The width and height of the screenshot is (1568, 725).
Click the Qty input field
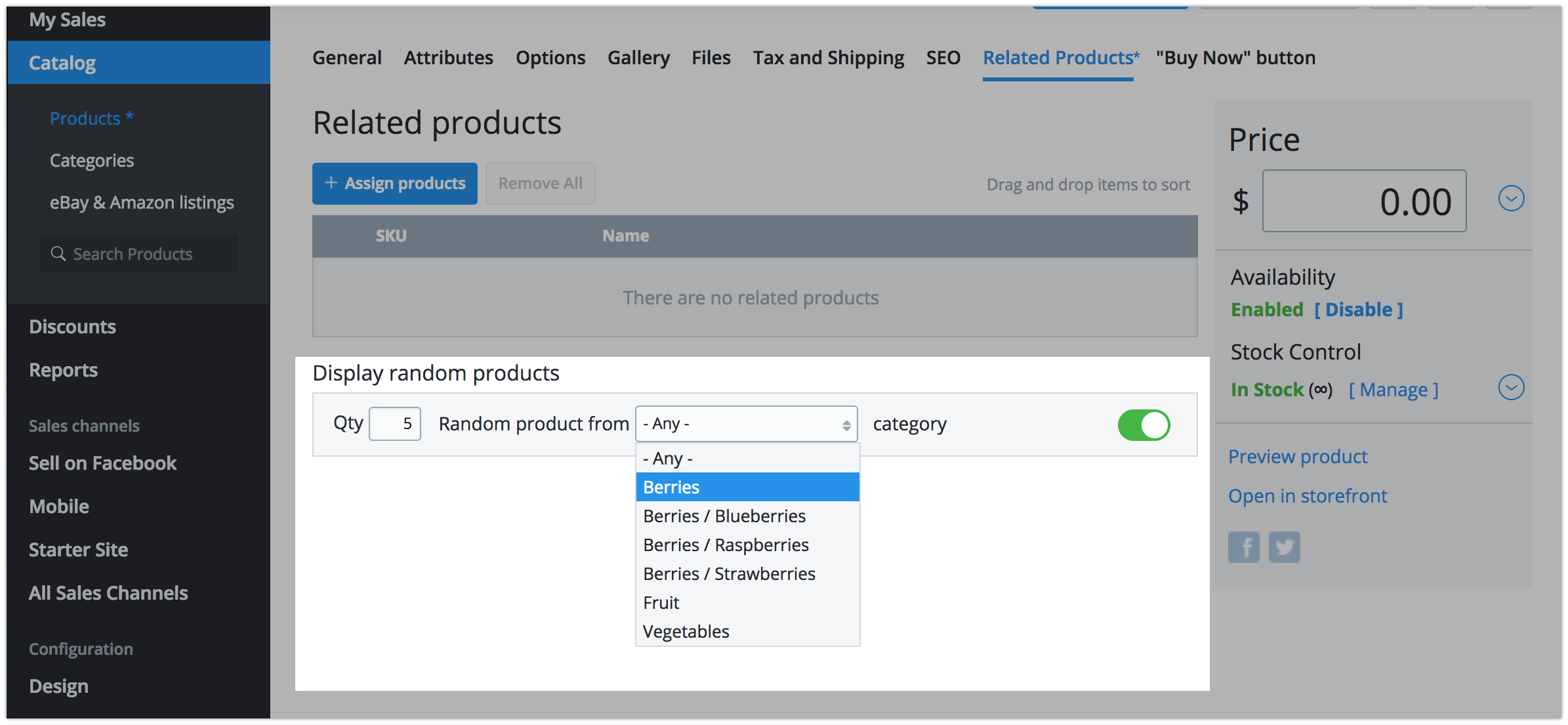click(395, 424)
